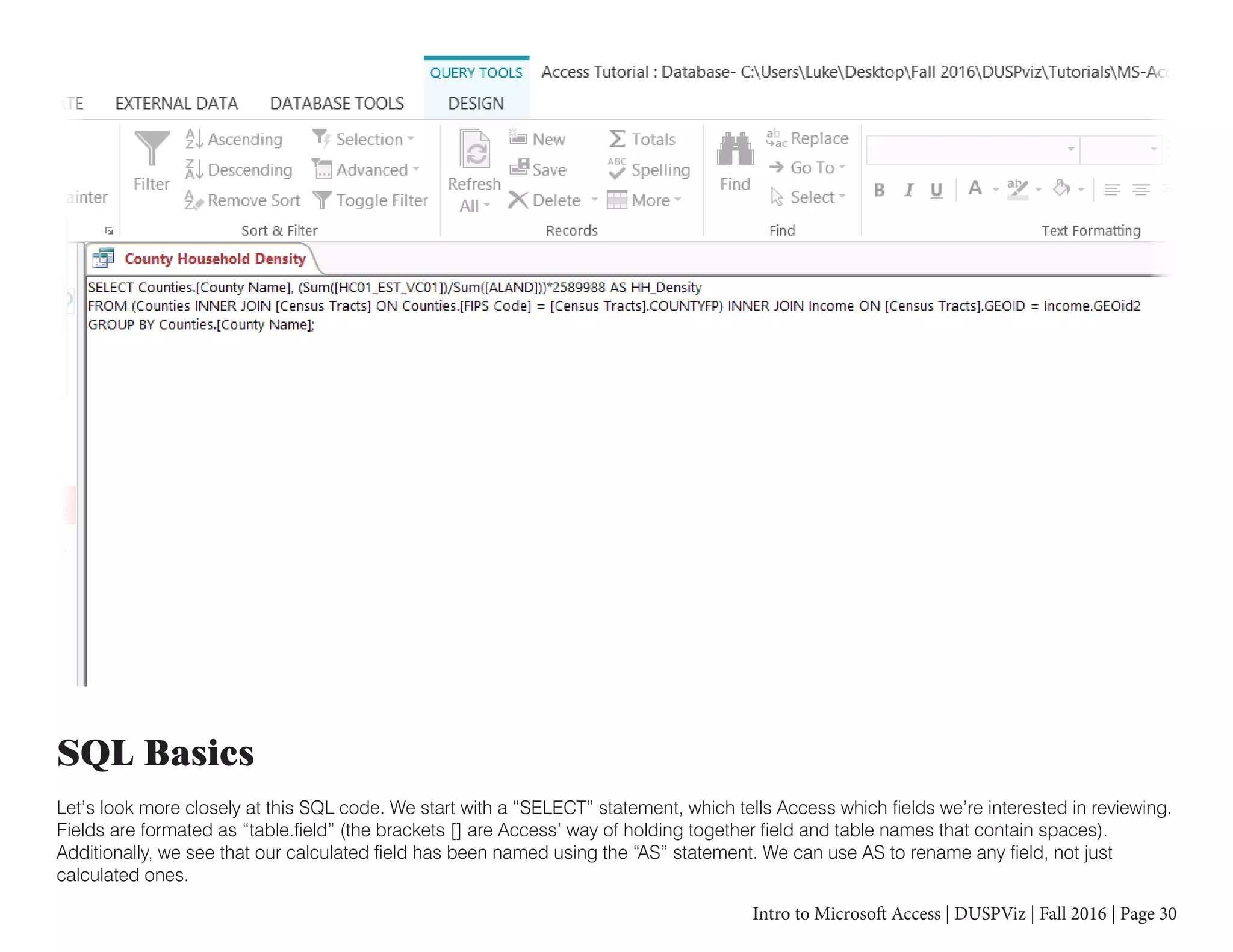Create a New record
The image size is (1233, 952).
pos(537,139)
